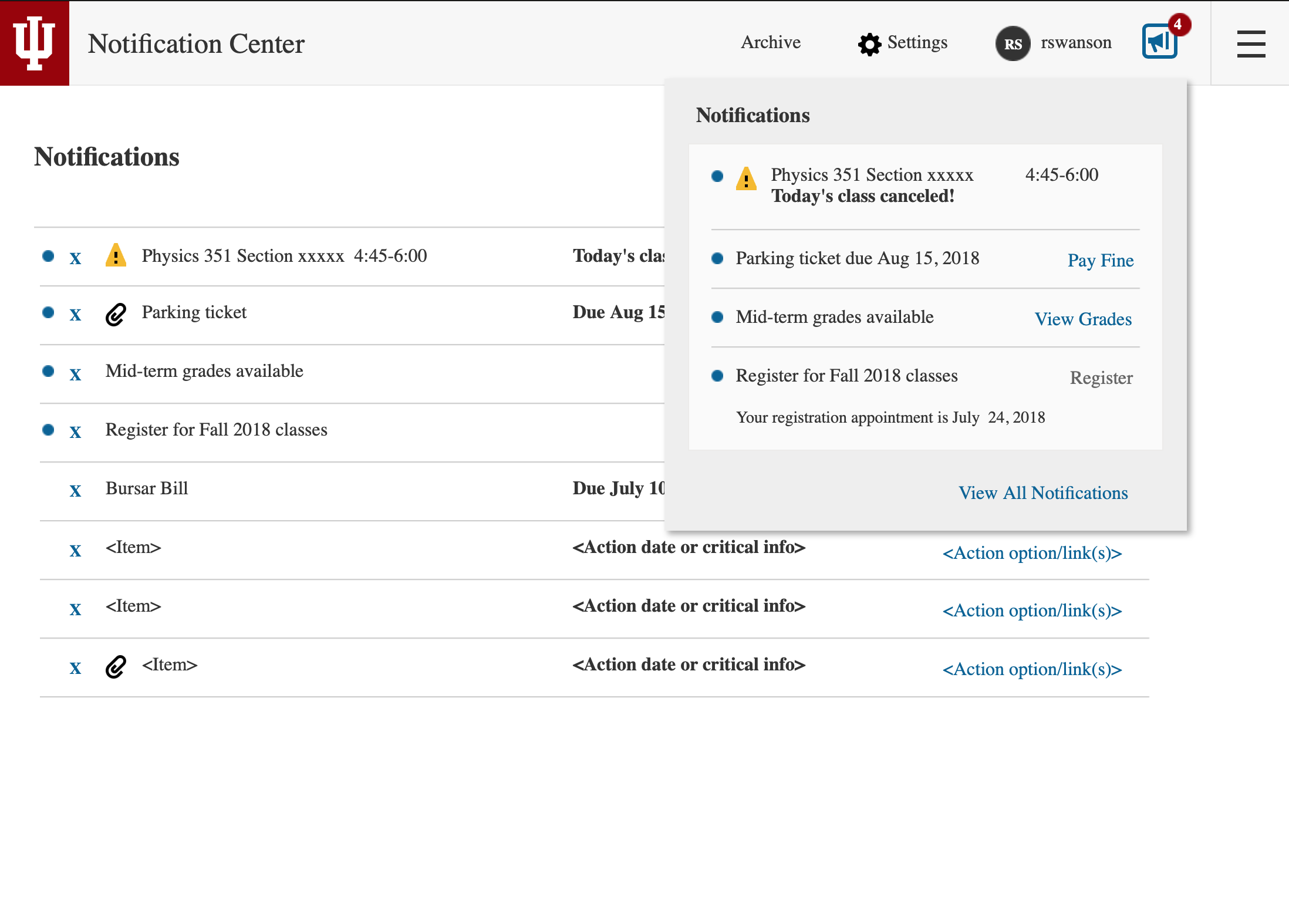Dismiss the <Item> row with paperclip
This screenshot has width=1289, height=924.
click(x=75, y=667)
